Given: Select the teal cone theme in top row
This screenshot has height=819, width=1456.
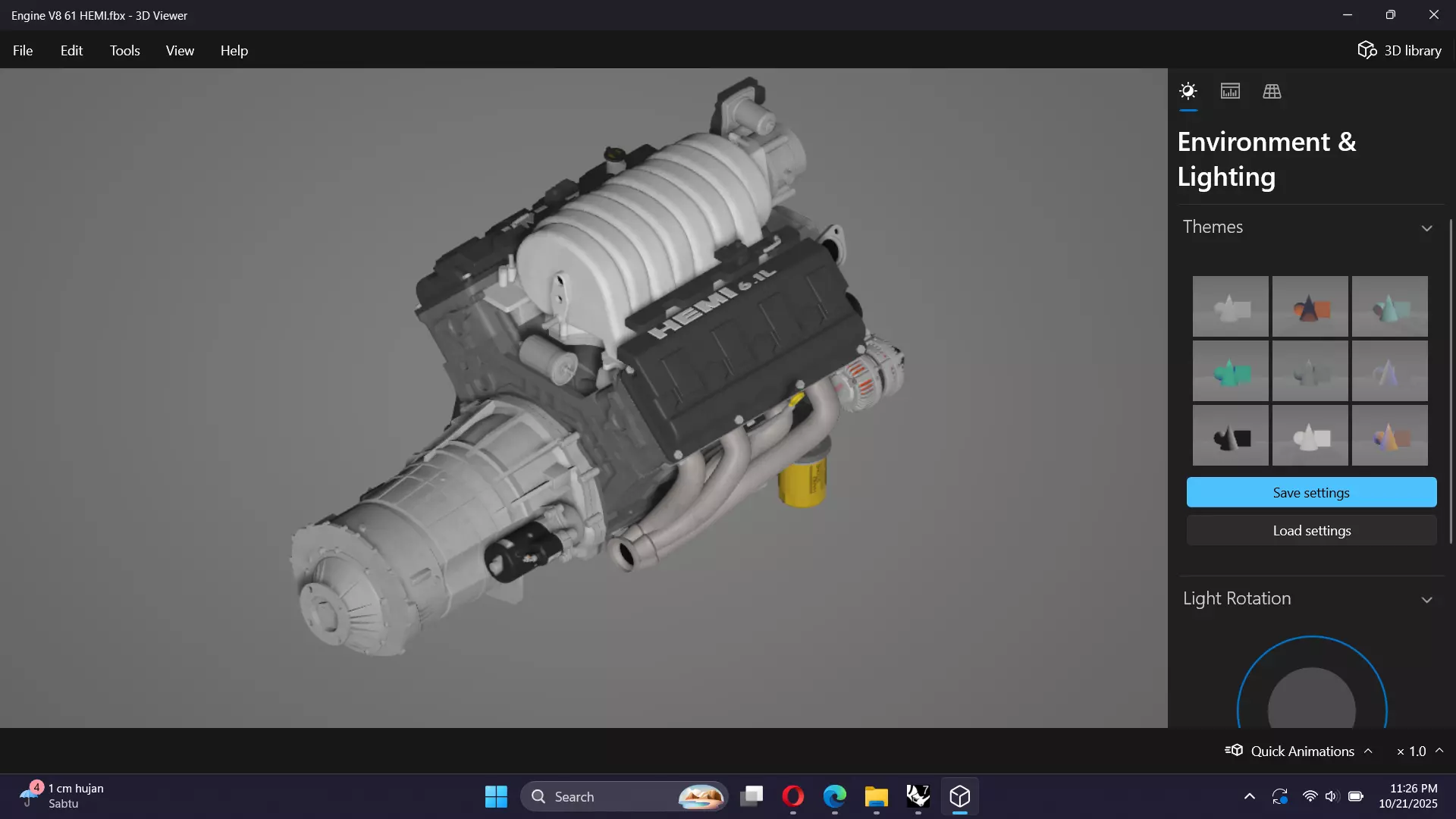Looking at the screenshot, I should tap(1389, 306).
